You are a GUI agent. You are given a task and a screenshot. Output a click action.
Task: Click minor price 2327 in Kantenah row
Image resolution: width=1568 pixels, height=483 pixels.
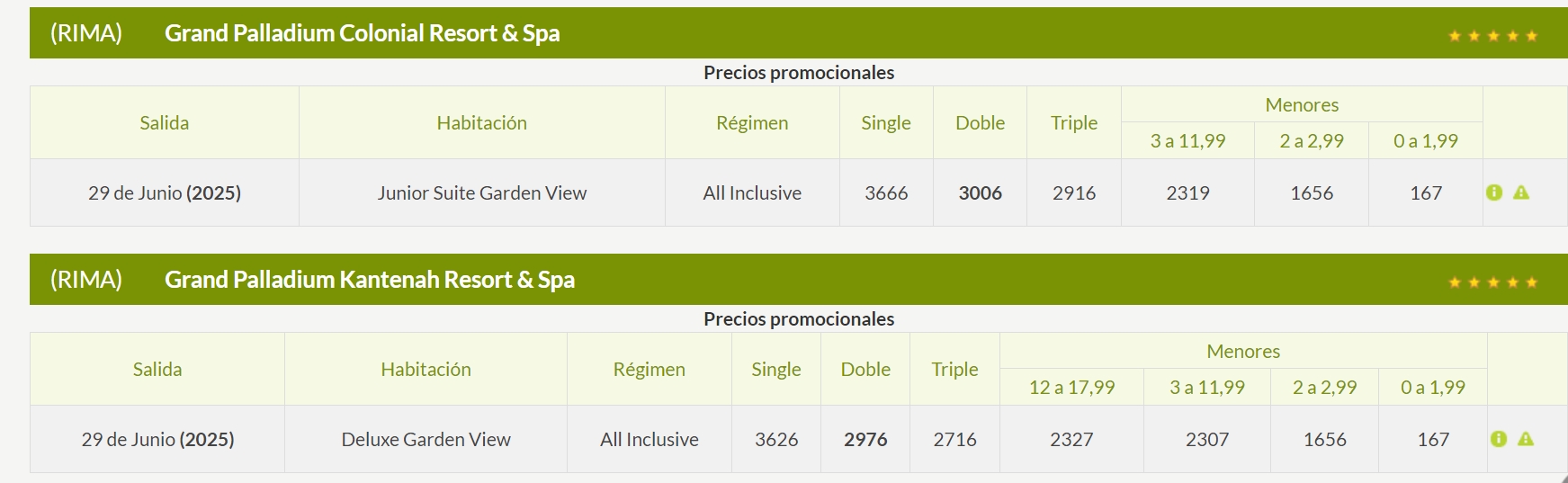1071,439
